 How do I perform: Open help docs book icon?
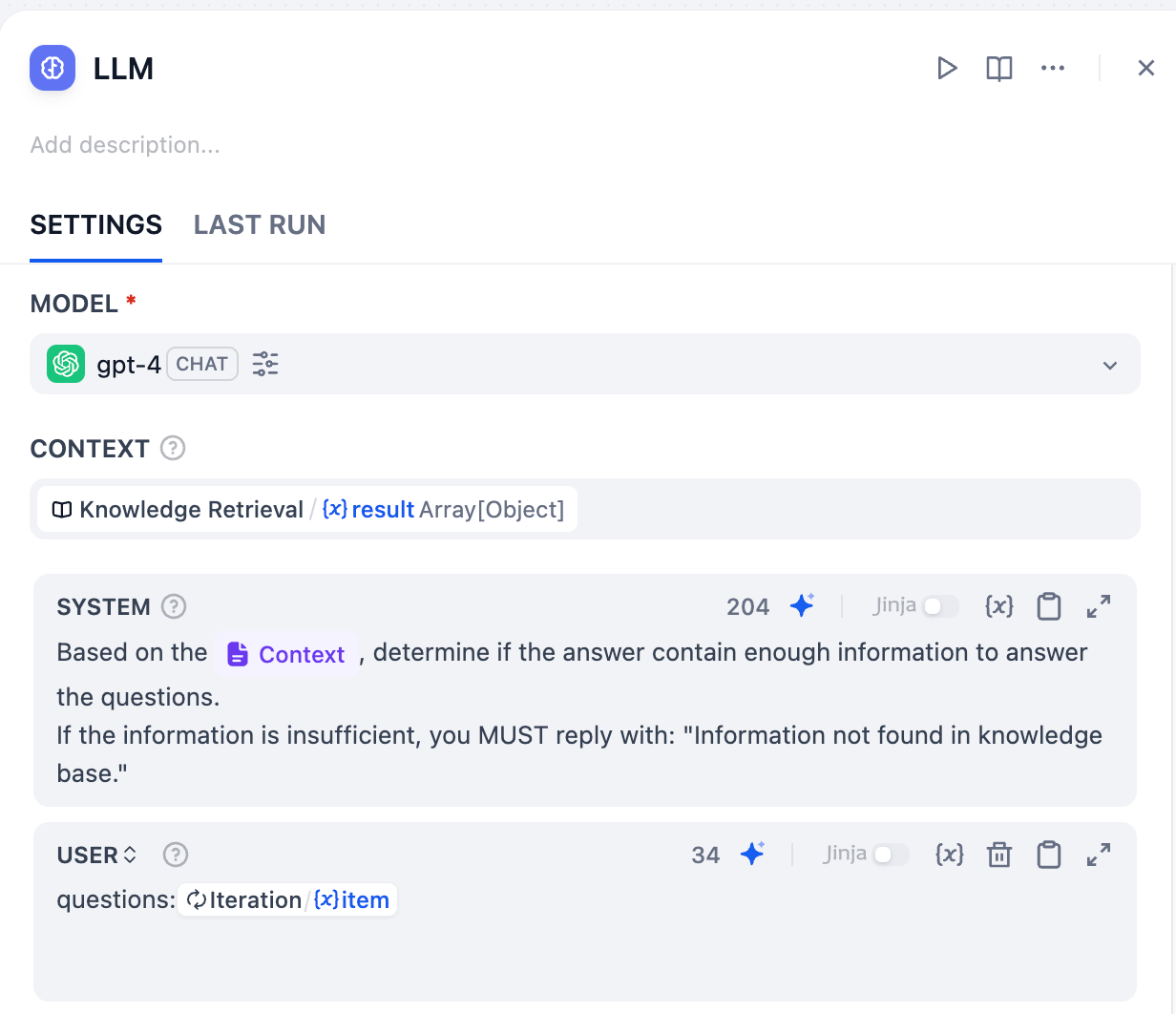click(x=999, y=68)
